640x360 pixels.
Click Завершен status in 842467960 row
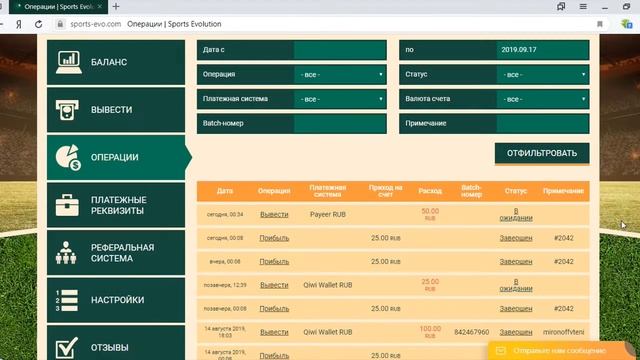[516, 332]
